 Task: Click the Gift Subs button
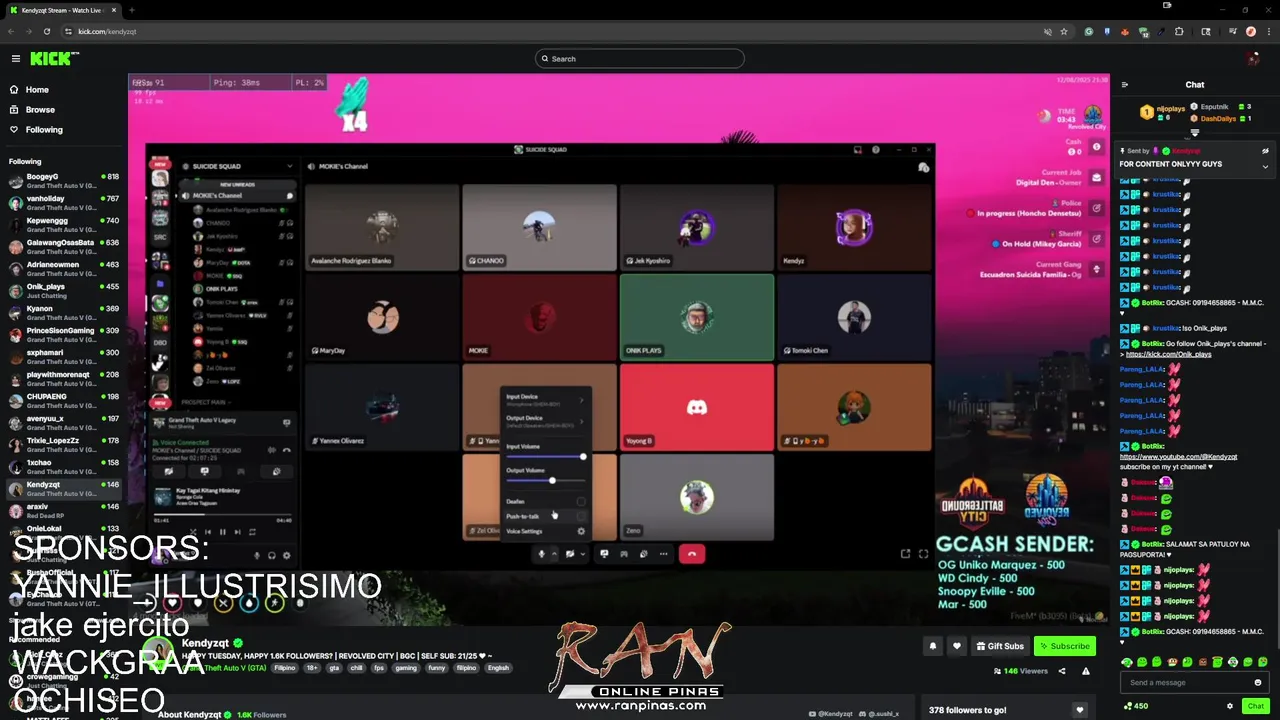tap(1000, 646)
